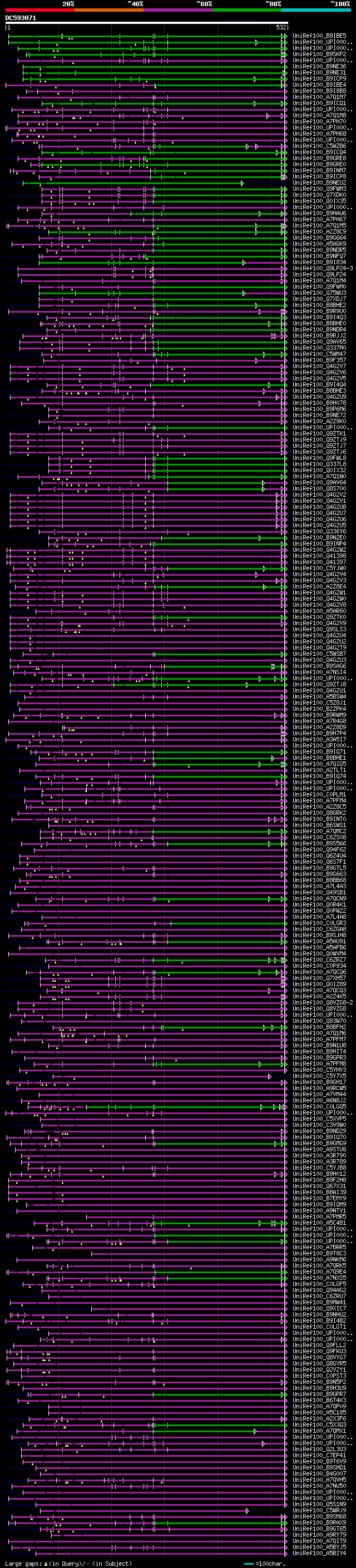356x1568 pixels.
Task: Select the UniRef100_B9GRE0 label
Action: pos(319,164)
